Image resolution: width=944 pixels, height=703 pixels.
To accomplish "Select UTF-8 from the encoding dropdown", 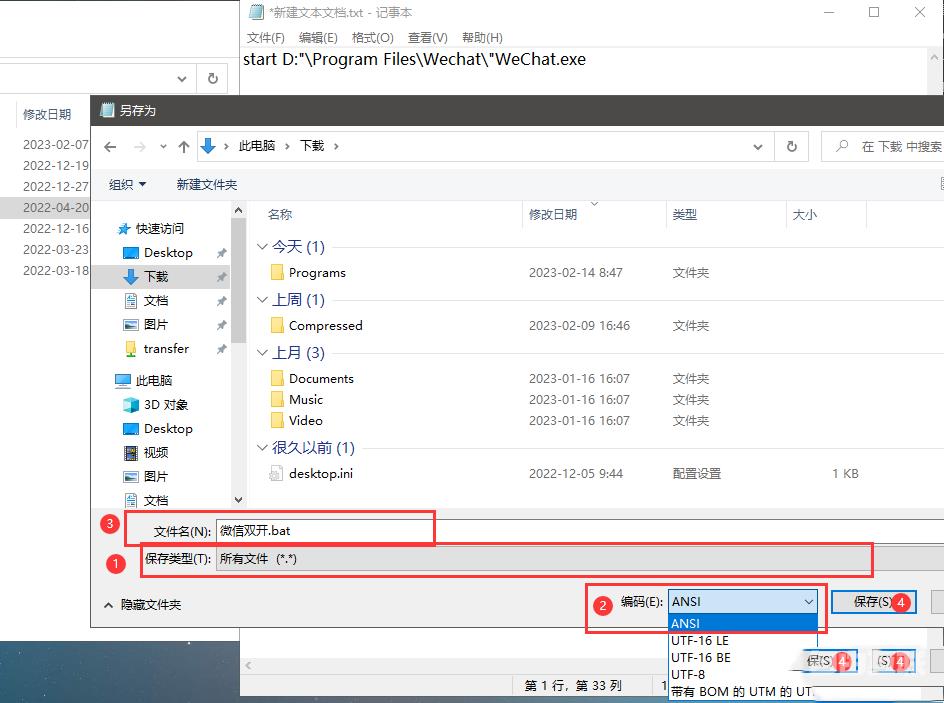I will point(692,675).
